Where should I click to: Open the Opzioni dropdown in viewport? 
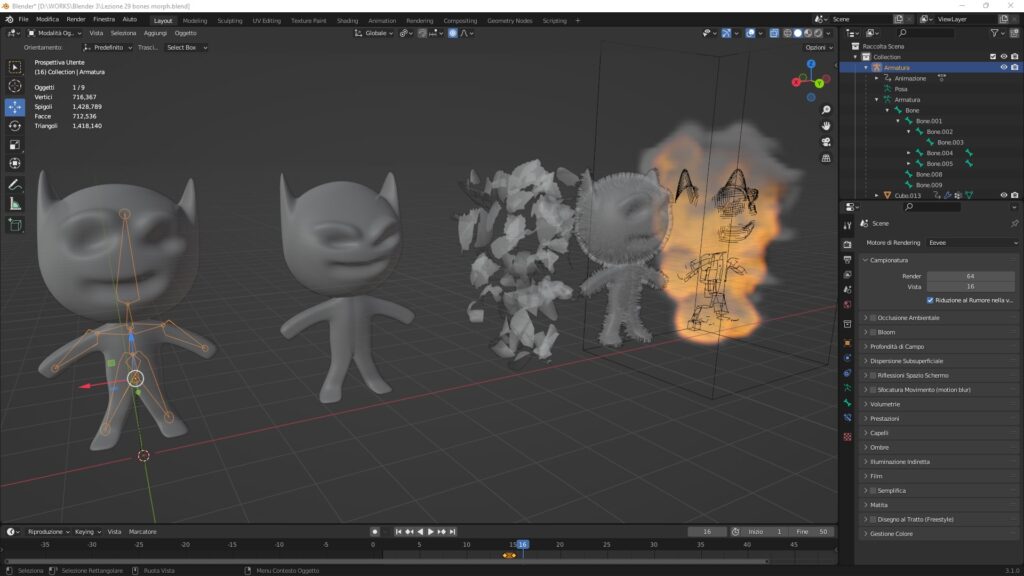click(818, 48)
